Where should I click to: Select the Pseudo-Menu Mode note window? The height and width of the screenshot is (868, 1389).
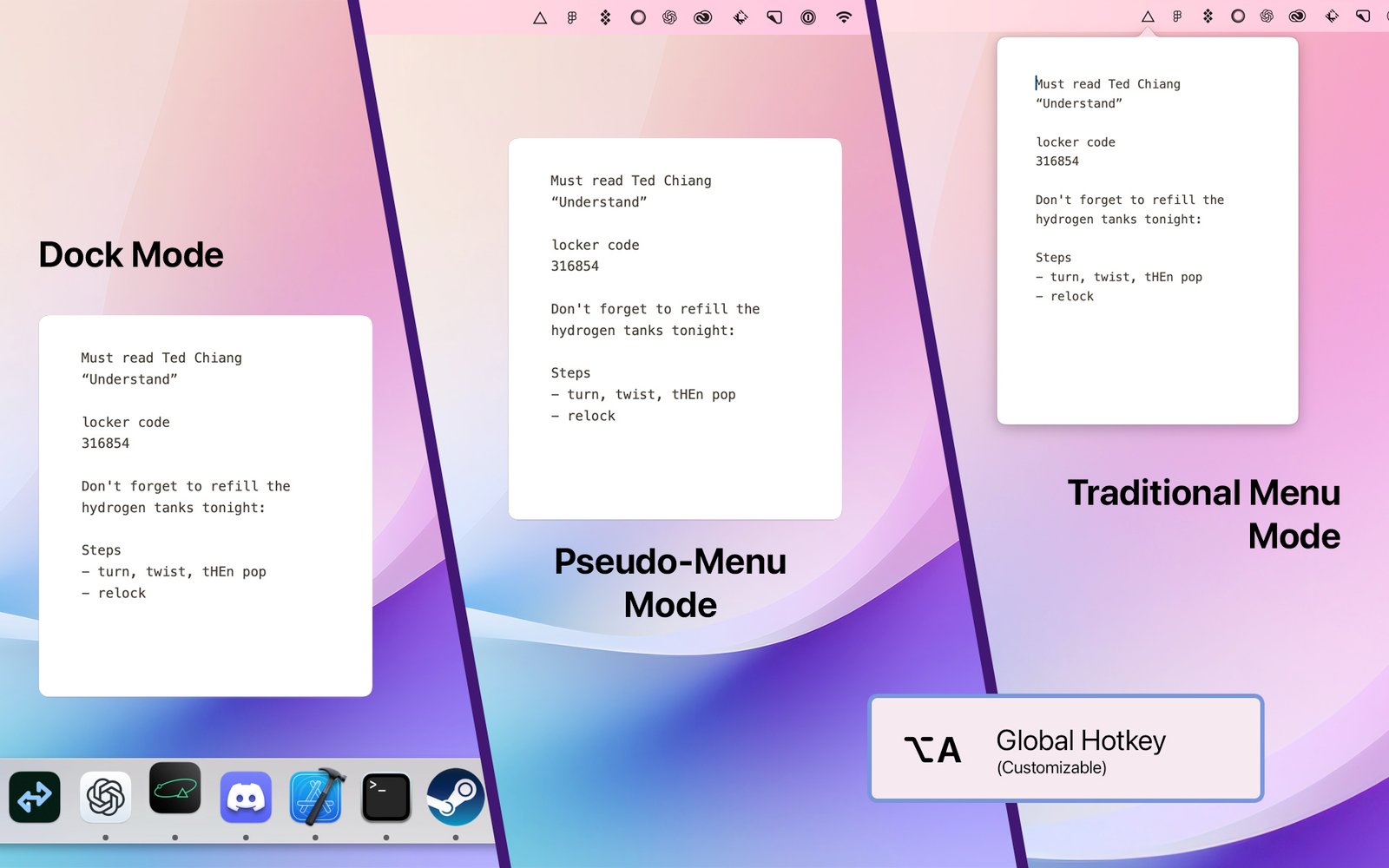[x=675, y=325]
